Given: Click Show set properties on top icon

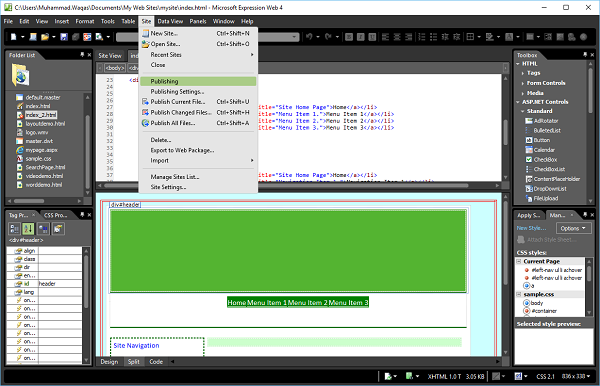Looking at the screenshot, I should point(43,229).
